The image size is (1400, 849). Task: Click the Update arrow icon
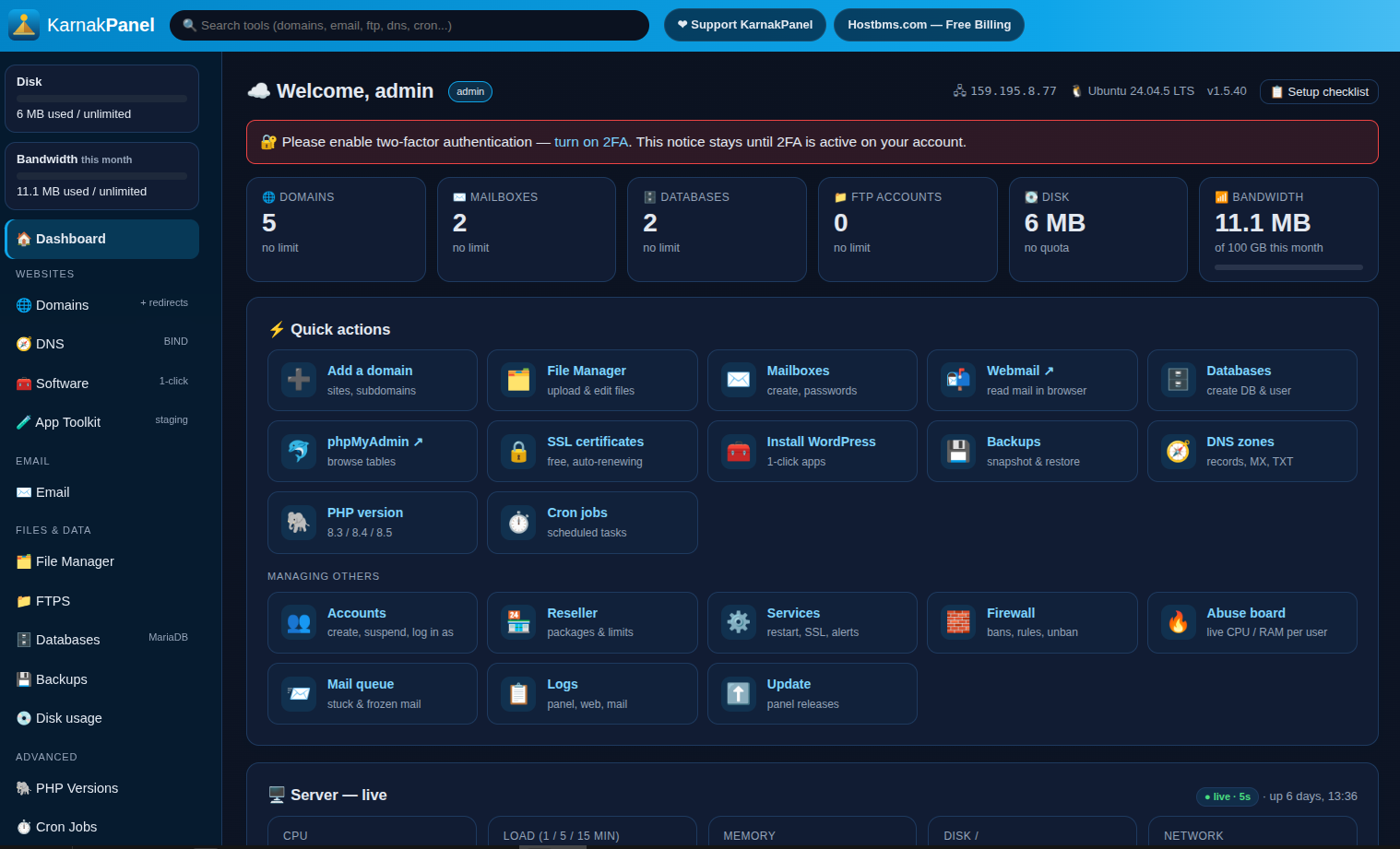739,693
